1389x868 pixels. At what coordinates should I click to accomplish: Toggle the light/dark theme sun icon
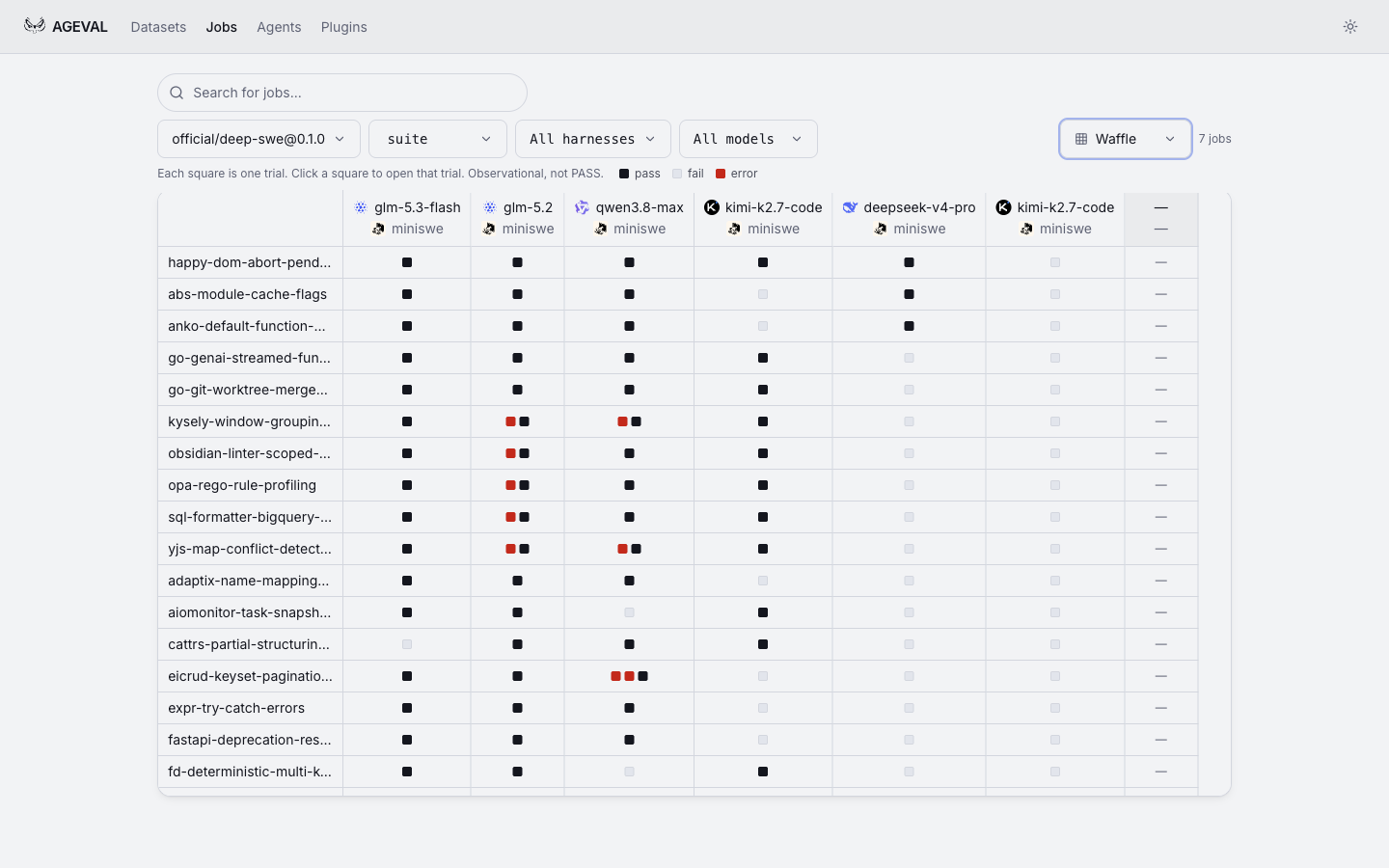1350,27
